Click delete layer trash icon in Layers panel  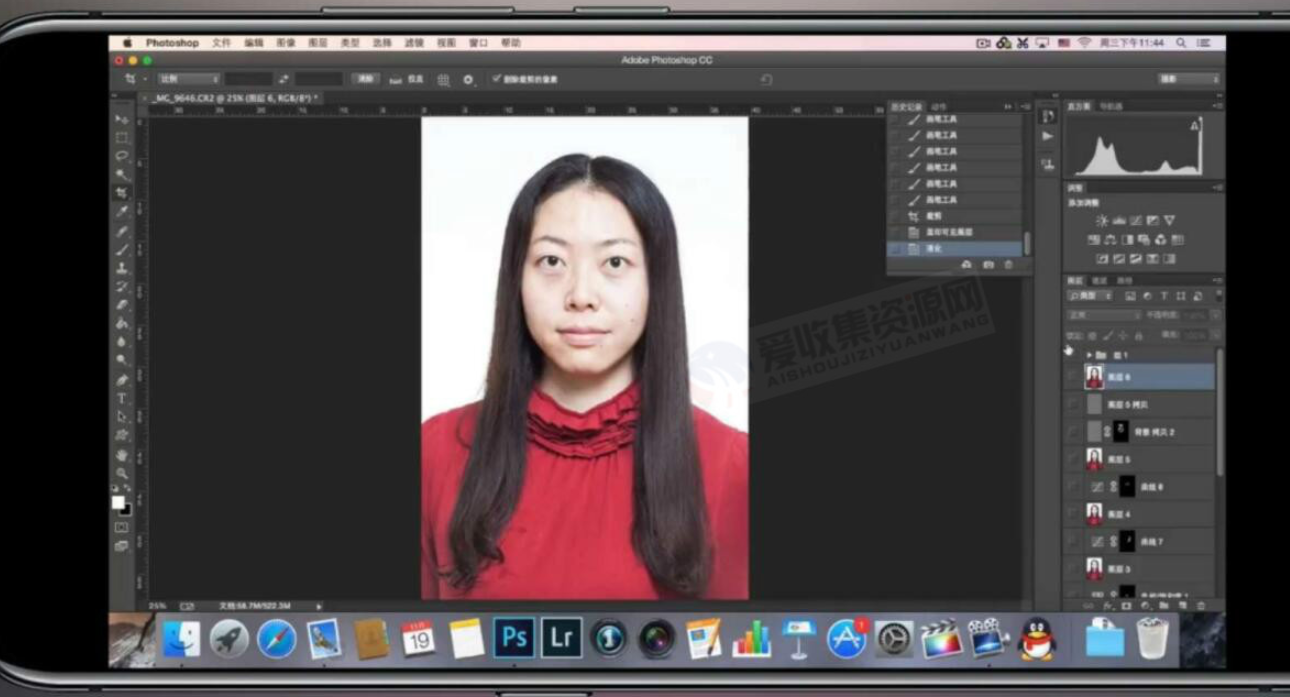[1202, 605]
